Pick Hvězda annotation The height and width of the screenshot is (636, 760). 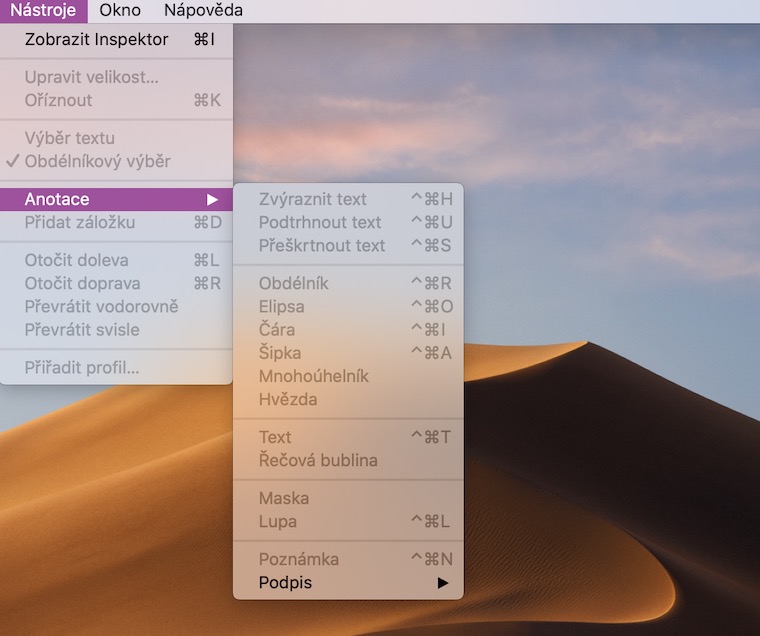click(348, 400)
